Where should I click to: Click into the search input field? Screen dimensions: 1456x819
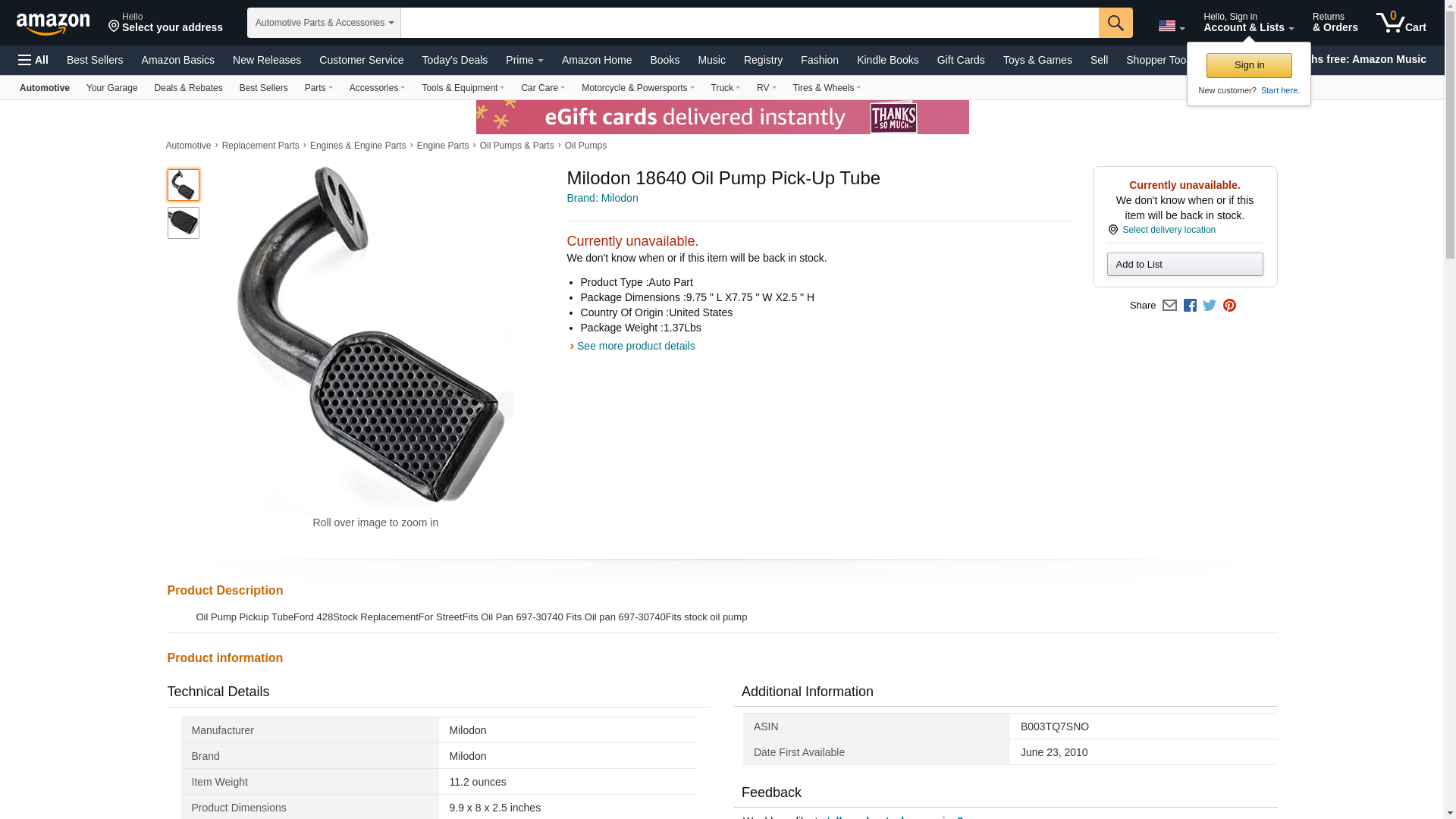pos(749,23)
